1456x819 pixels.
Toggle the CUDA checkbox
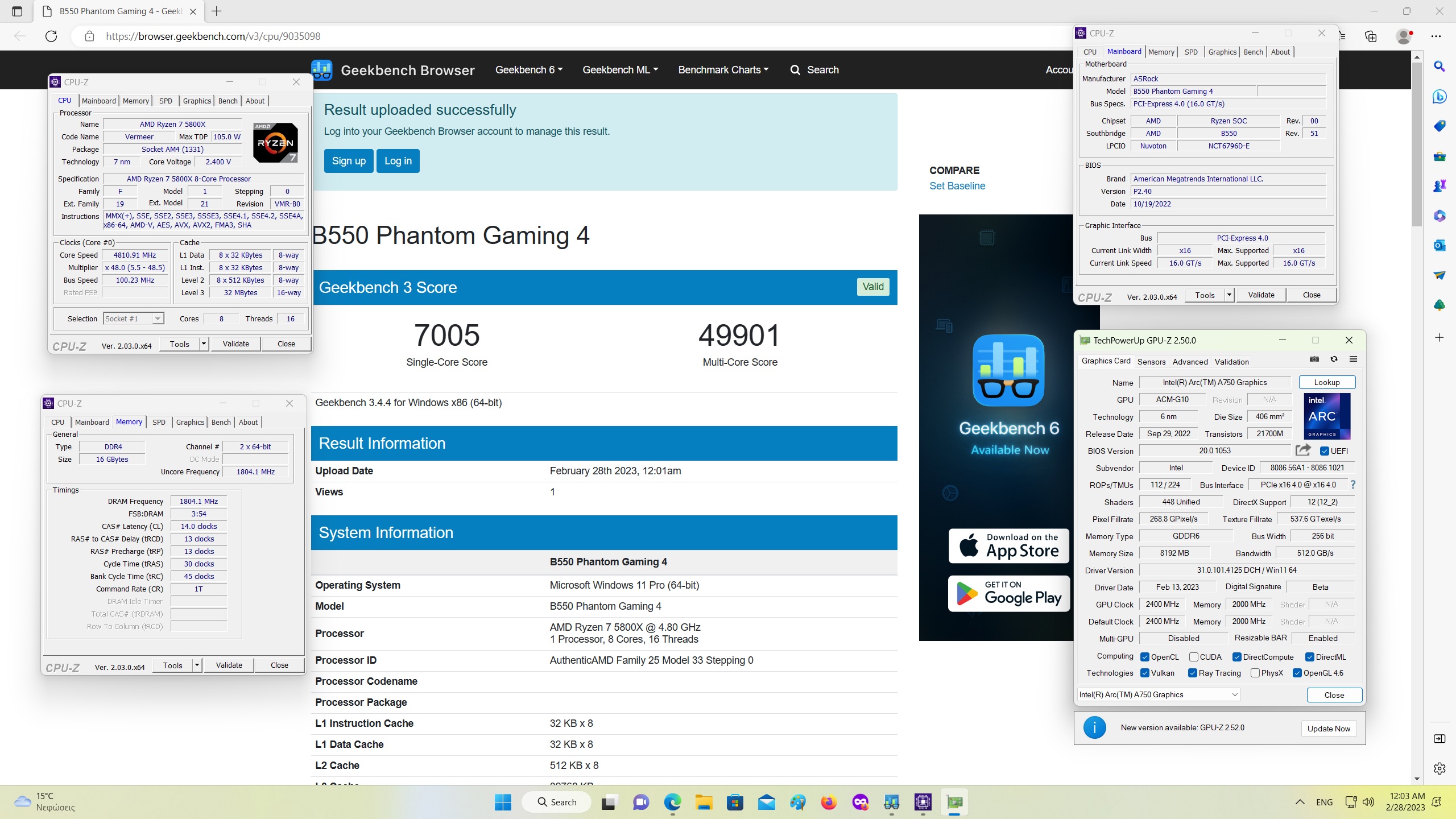coord(1194,657)
